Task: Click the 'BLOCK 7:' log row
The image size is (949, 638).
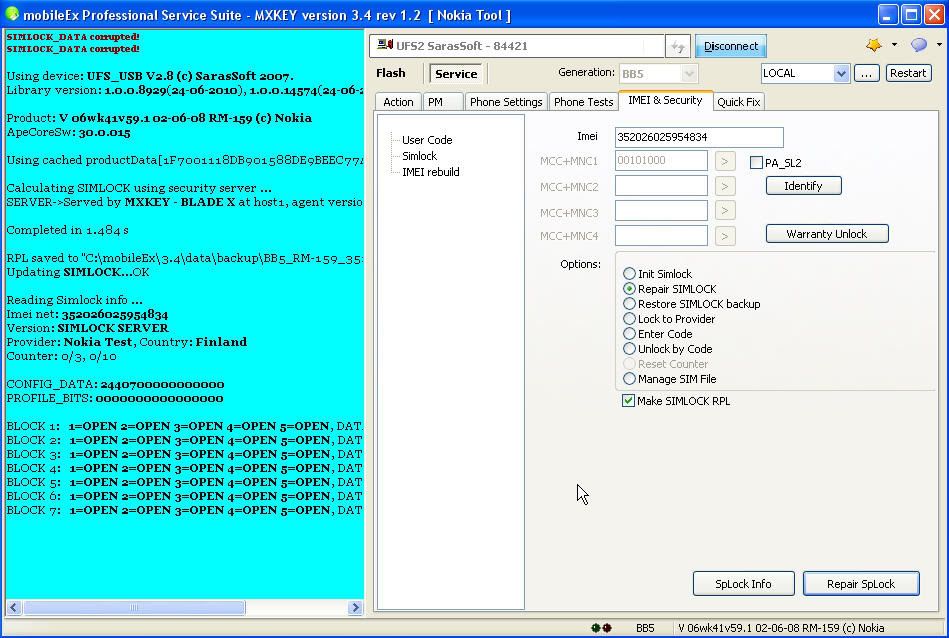Action: click(184, 510)
